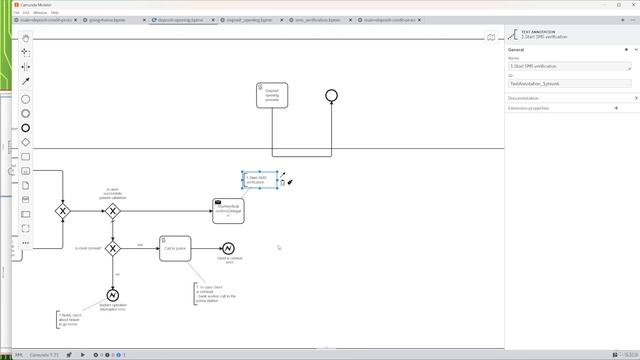Select the police station text annotation

coord(215,293)
